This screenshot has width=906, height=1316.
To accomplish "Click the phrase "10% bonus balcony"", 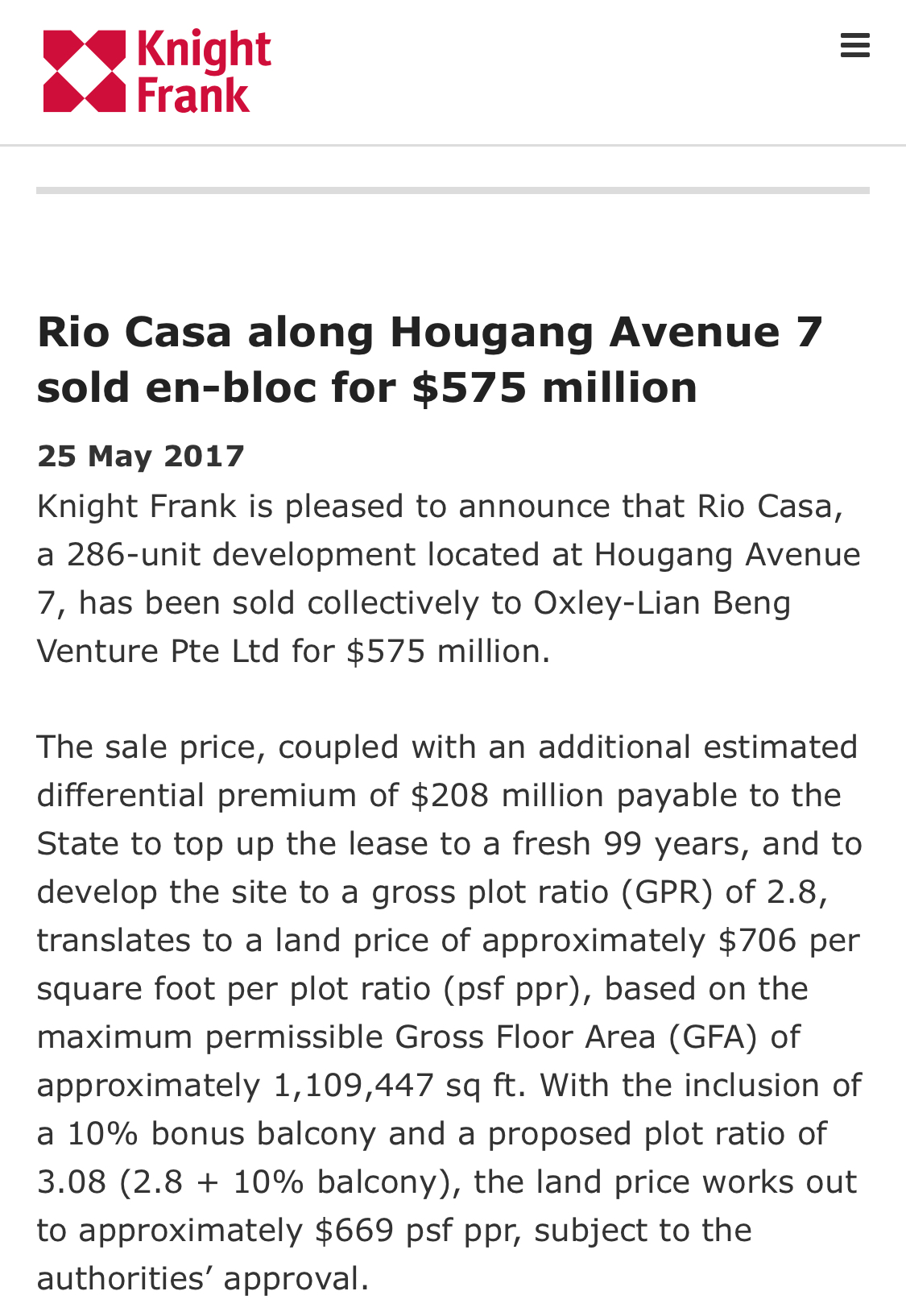I will tap(221, 1133).
